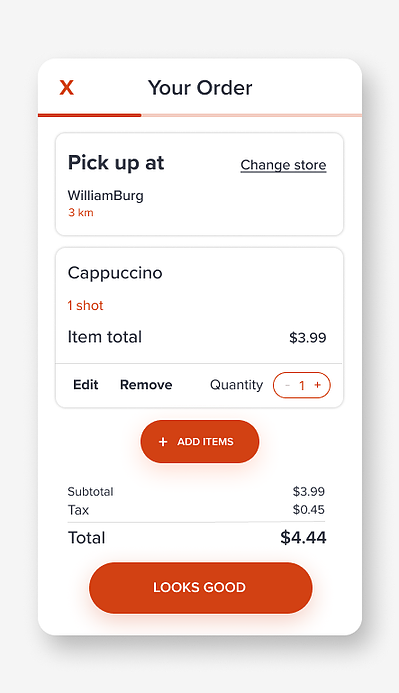Click the 3 km distance label
This screenshot has height=693, width=399.
click(x=80, y=213)
